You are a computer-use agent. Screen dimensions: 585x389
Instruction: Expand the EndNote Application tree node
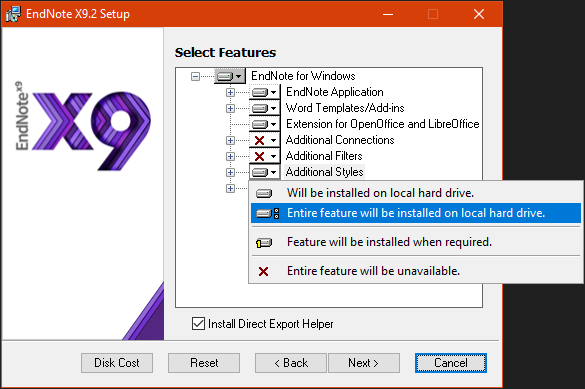(x=230, y=92)
